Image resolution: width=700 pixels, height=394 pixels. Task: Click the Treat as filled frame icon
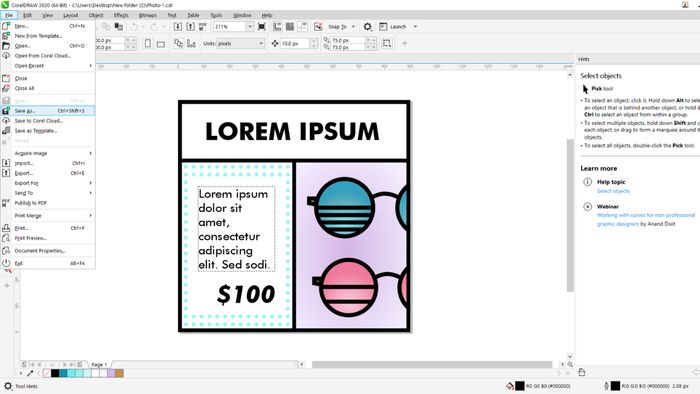pyautogui.click(x=387, y=43)
